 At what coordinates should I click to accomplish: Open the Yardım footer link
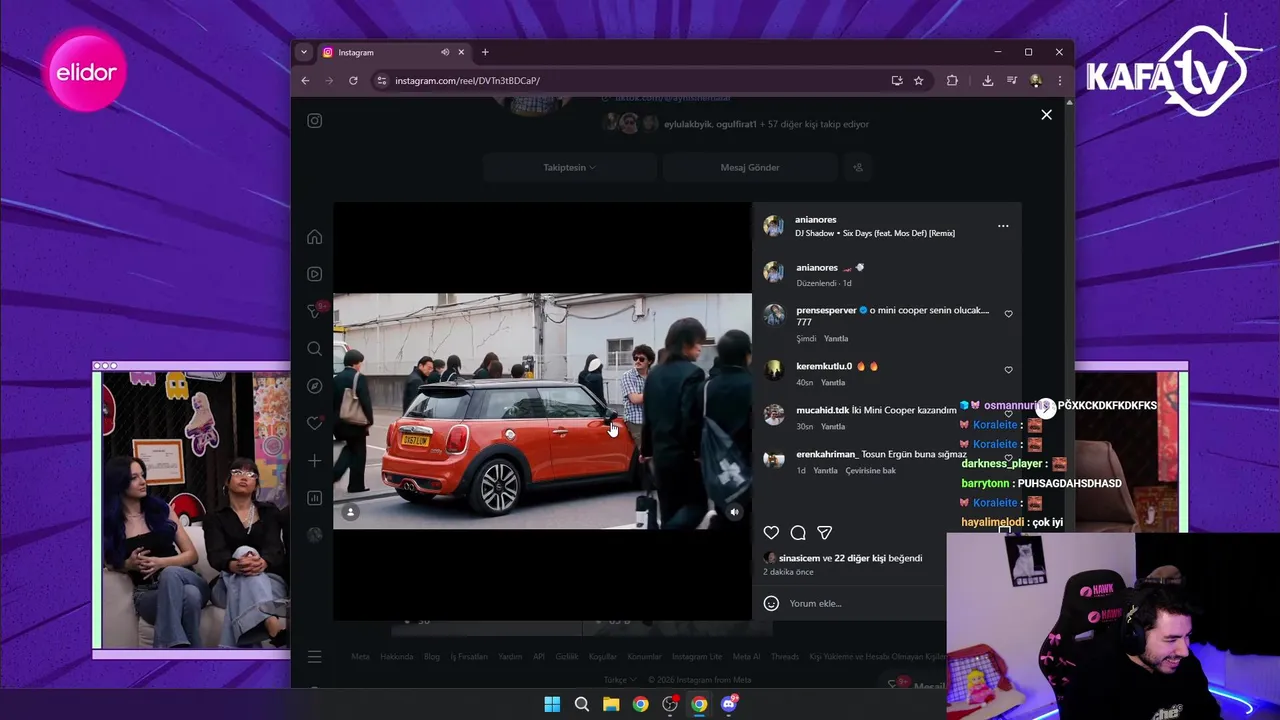[510, 657]
